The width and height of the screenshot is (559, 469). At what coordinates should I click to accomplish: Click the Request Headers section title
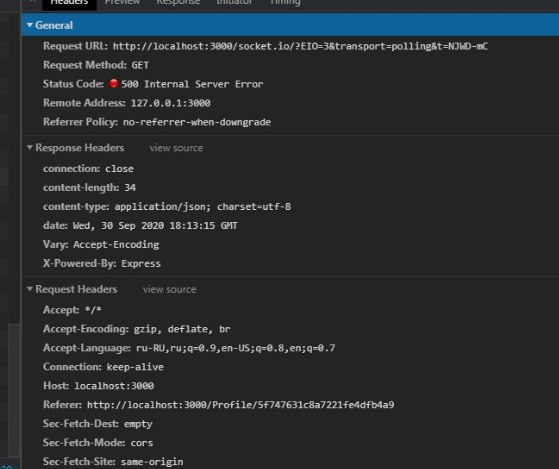(x=76, y=289)
